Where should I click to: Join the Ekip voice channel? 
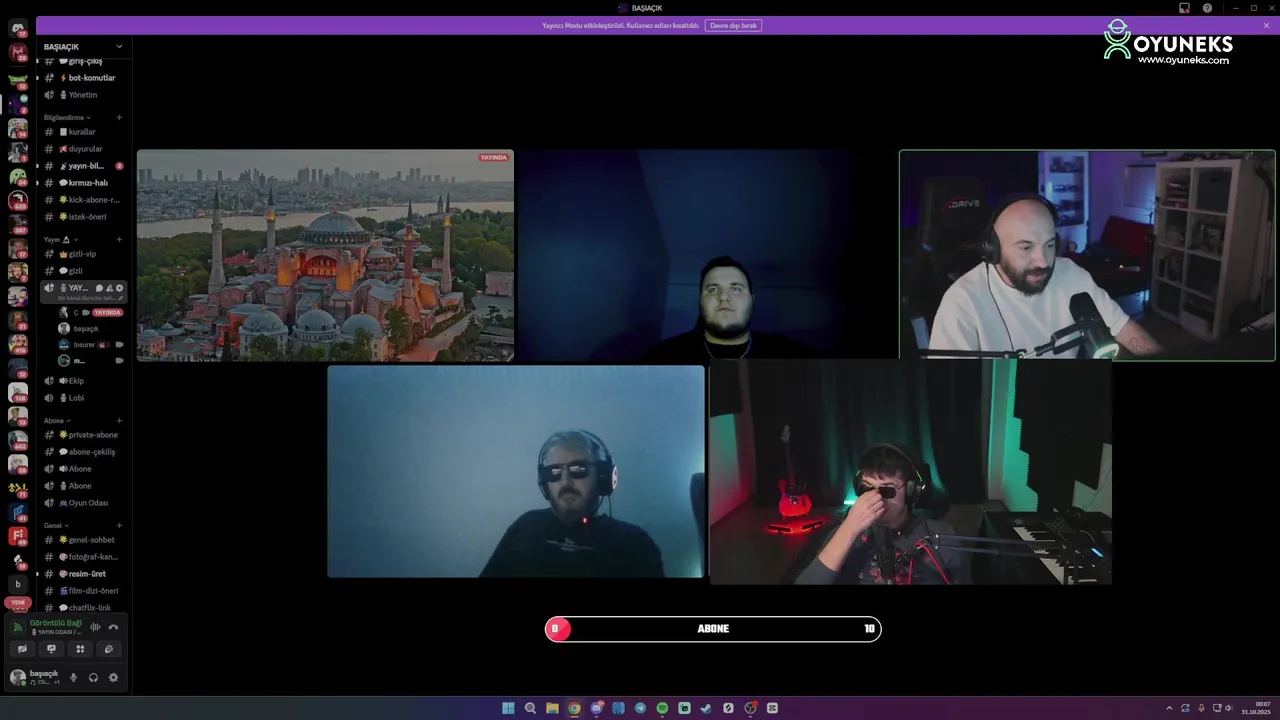[x=82, y=381]
